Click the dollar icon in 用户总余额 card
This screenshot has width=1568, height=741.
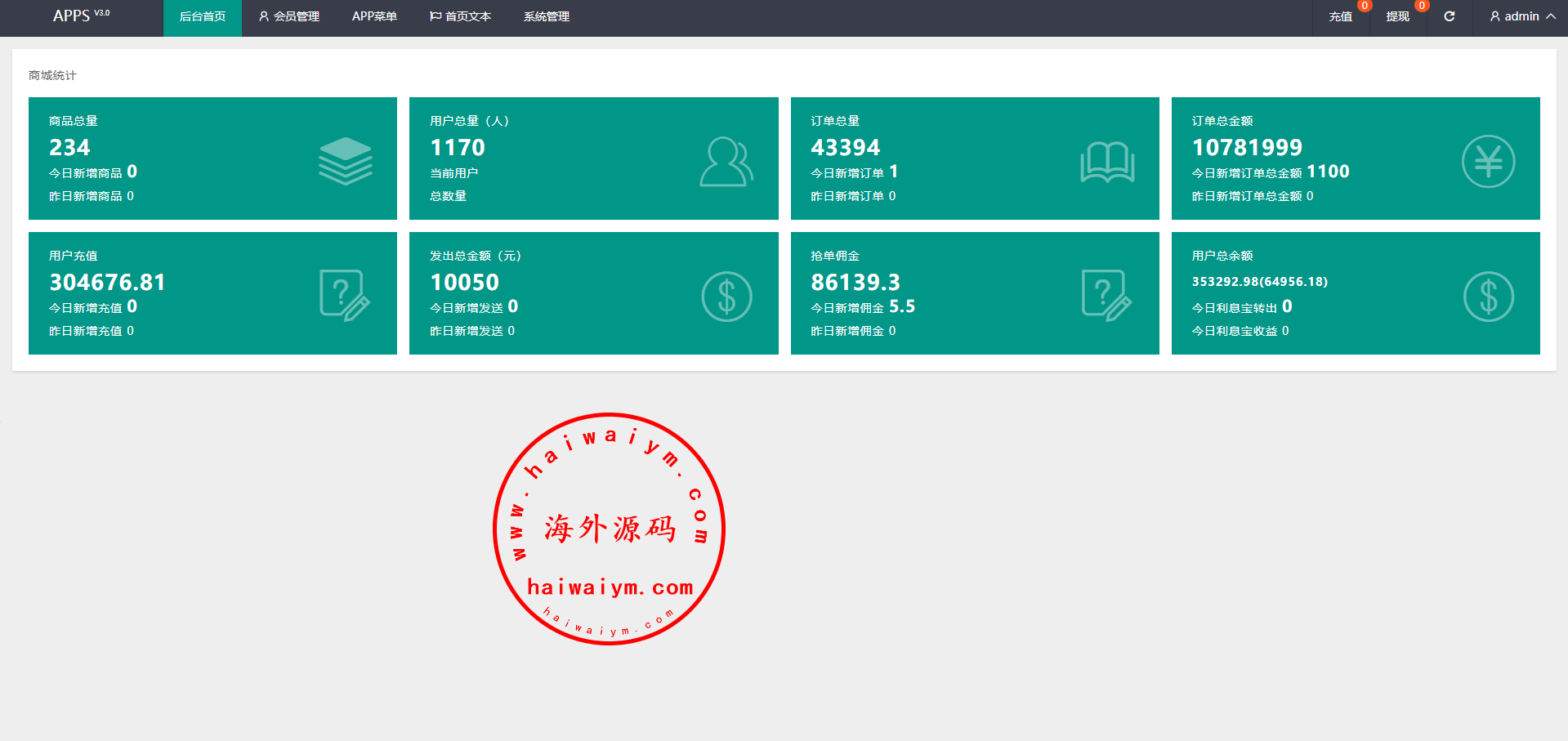[x=1488, y=296]
